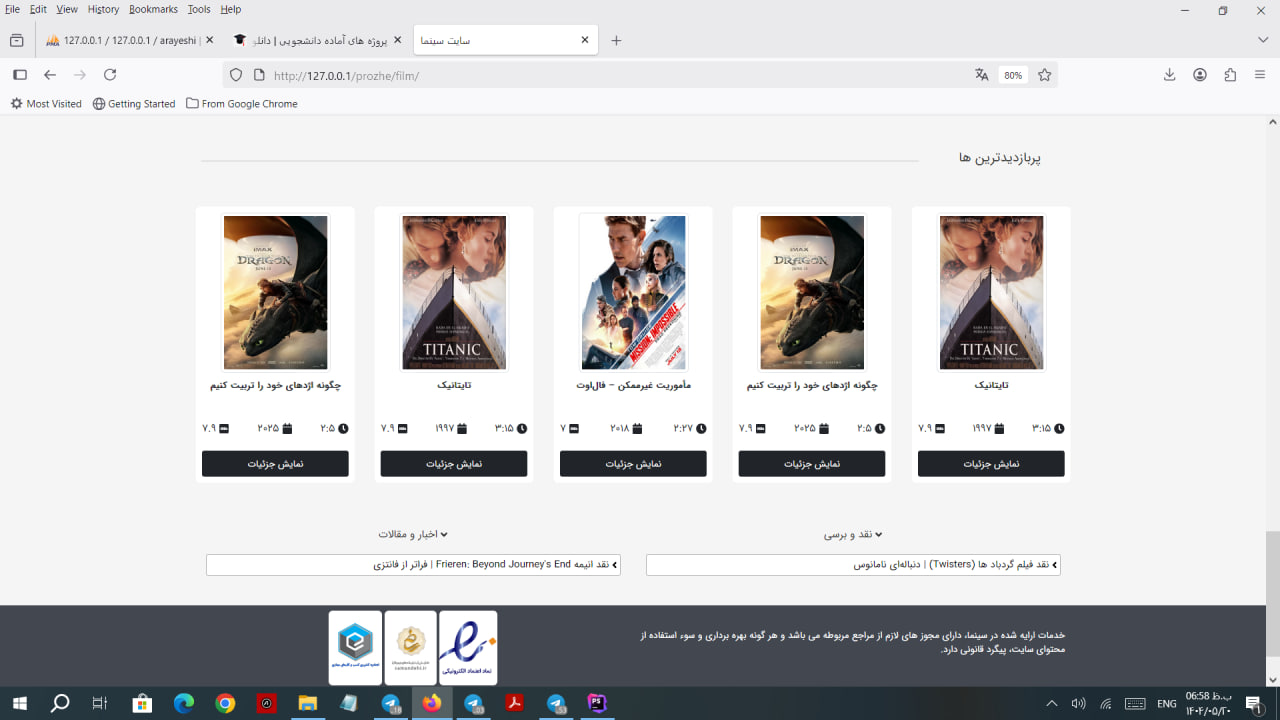Launch Microsoft Edge from the taskbar
1280x720 pixels.
(183, 704)
